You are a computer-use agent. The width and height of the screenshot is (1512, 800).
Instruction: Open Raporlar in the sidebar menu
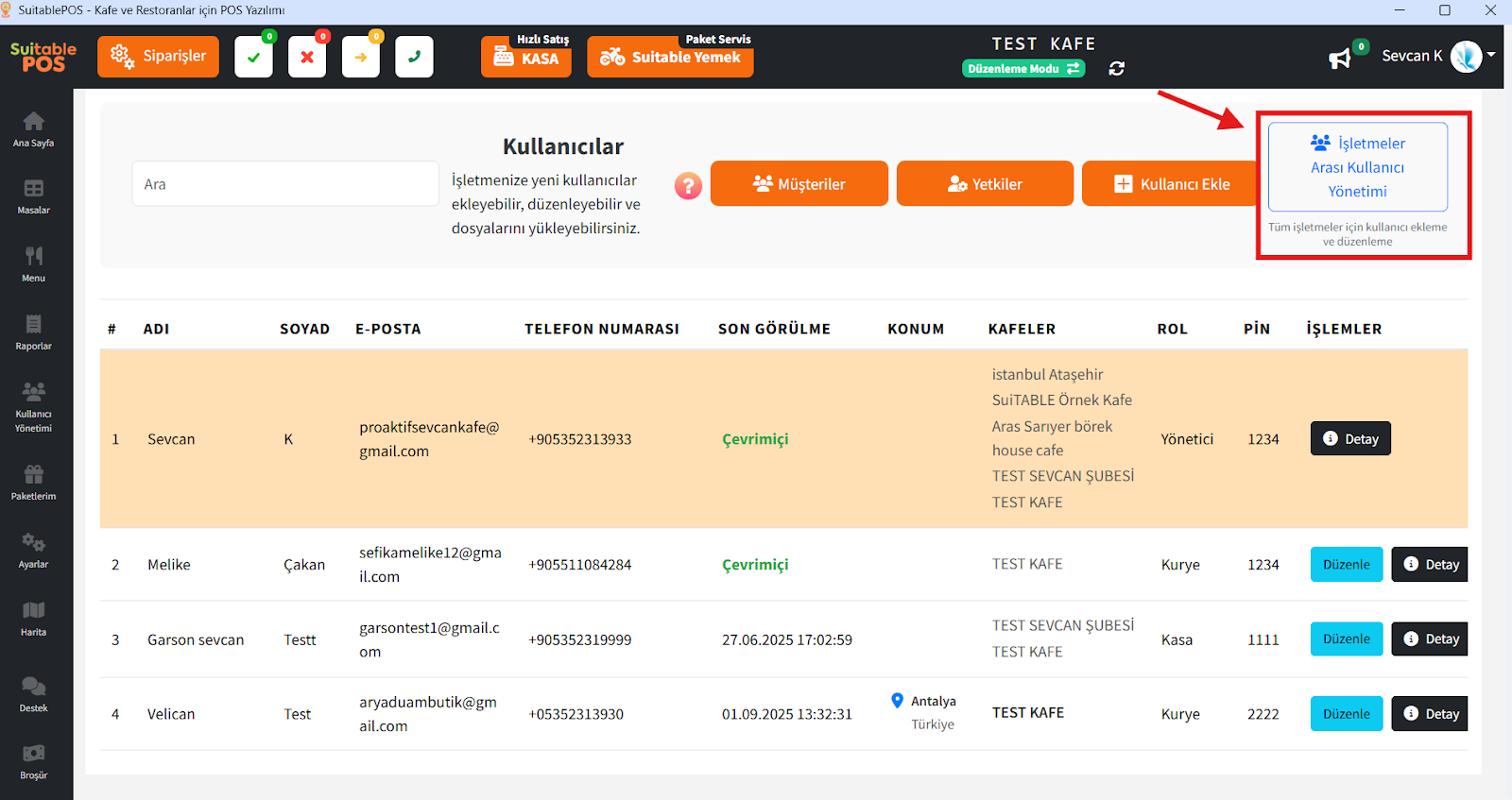(33, 332)
